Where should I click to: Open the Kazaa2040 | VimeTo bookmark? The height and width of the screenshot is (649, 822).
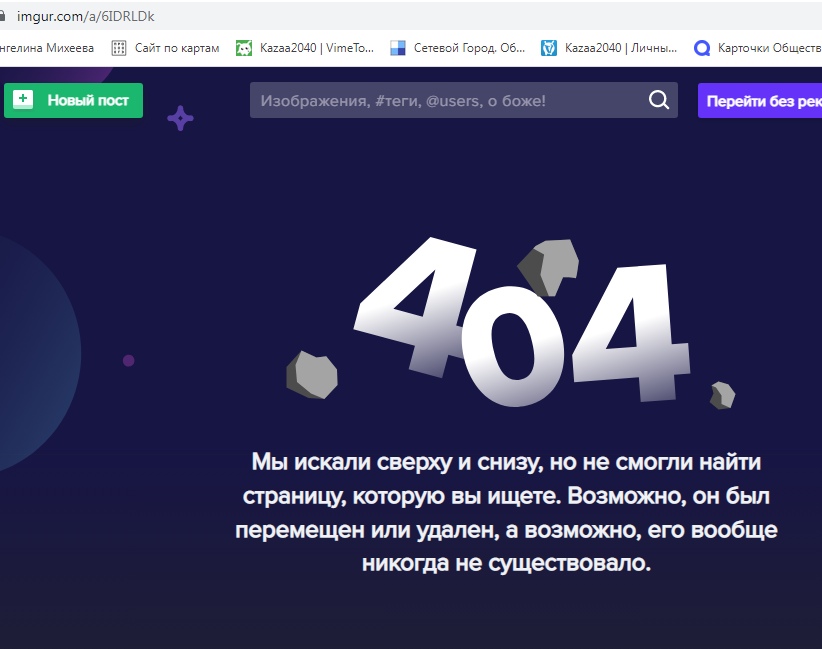[x=314, y=48]
